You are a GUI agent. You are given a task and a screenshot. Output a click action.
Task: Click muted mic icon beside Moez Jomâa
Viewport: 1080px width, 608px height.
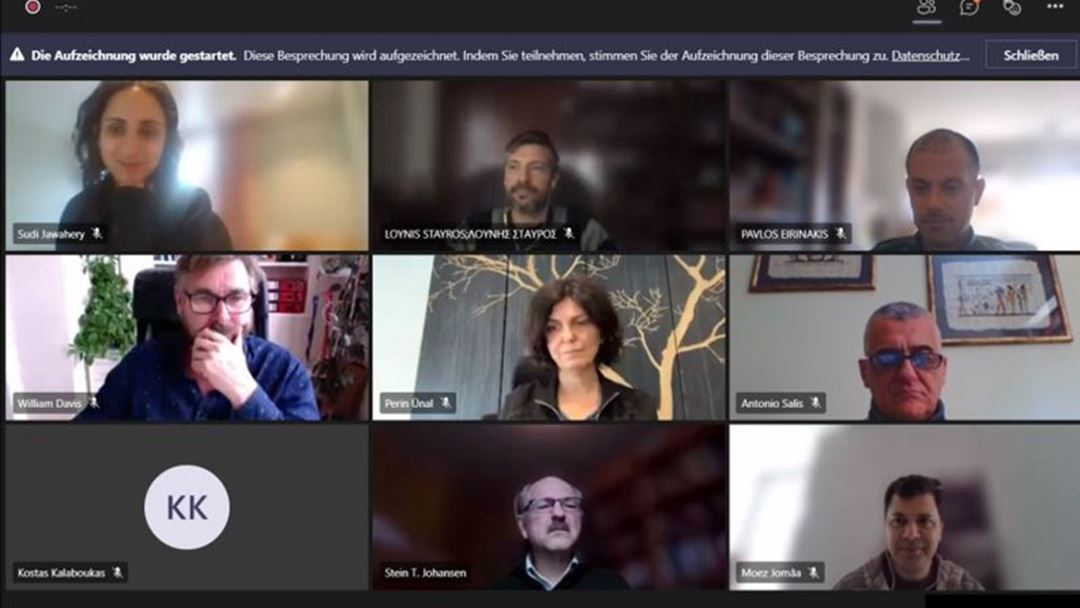[813, 572]
